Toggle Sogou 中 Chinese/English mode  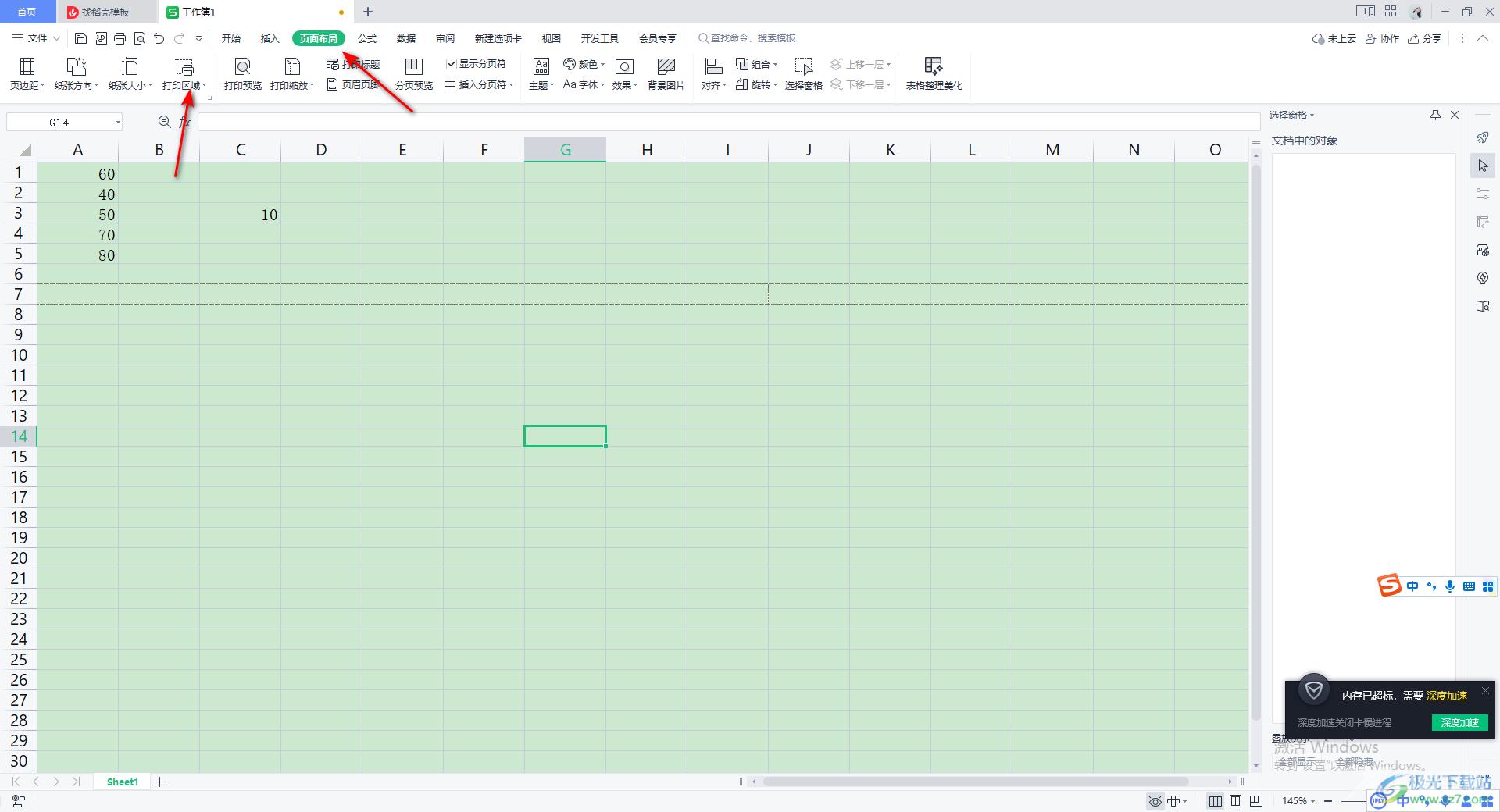[1412, 586]
